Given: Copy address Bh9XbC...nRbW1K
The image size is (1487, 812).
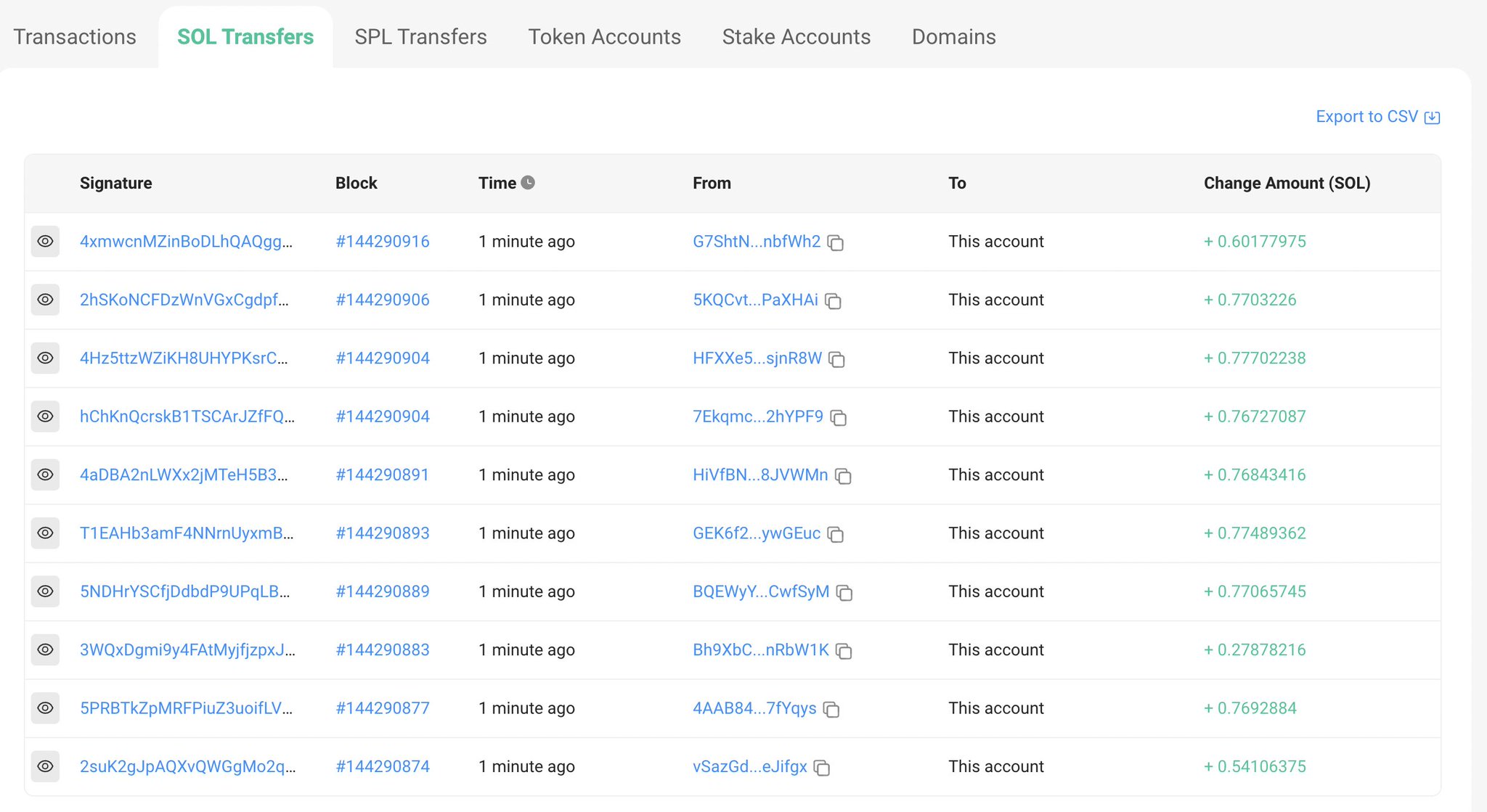Looking at the screenshot, I should tap(844, 651).
